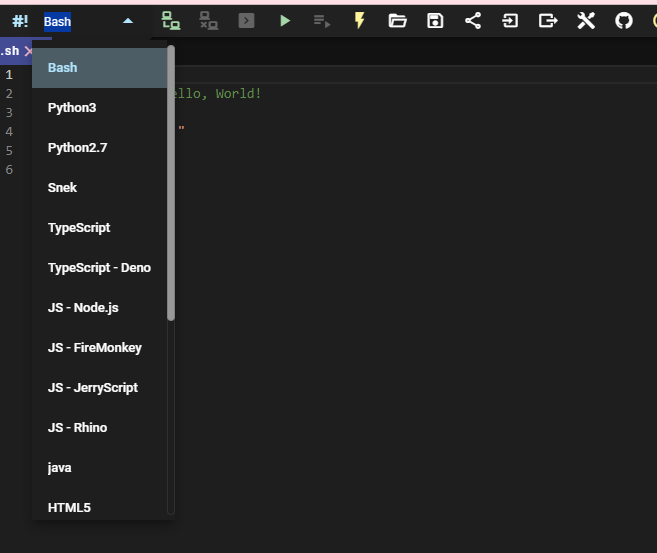This screenshot has width=657, height=553.
Task: Click the green connect network icon
Action: point(171,21)
